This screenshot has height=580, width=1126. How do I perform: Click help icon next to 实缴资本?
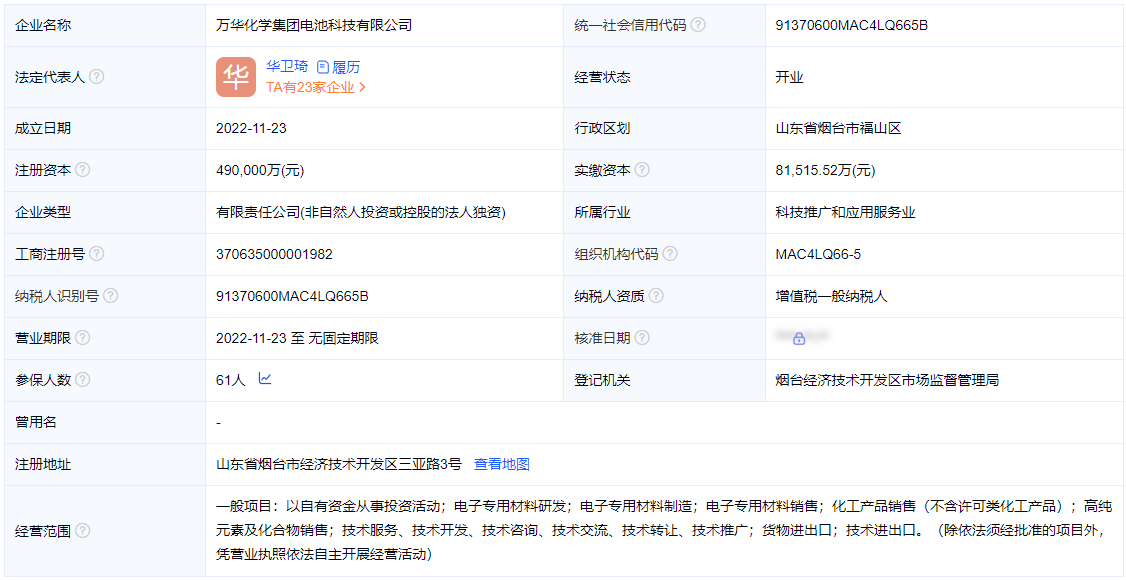click(642, 170)
